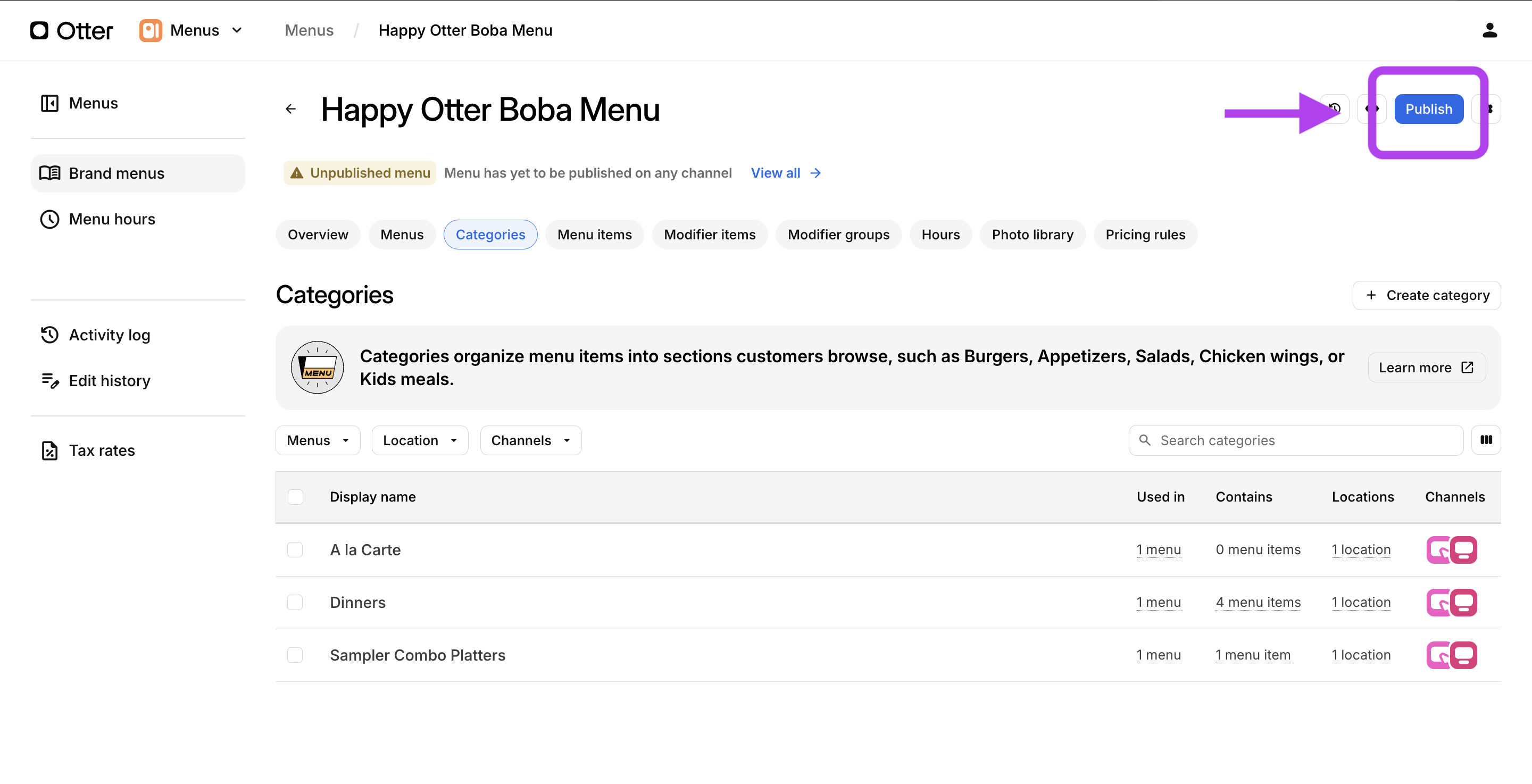Switch to the Pricing rules tab
The width and height of the screenshot is (1532, 784).
pos(1145,235)
